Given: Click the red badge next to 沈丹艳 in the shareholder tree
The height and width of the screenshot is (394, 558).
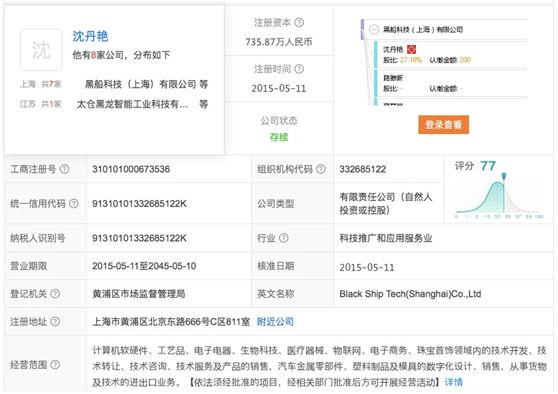Looking at the screenshot, I should point(411,49).
